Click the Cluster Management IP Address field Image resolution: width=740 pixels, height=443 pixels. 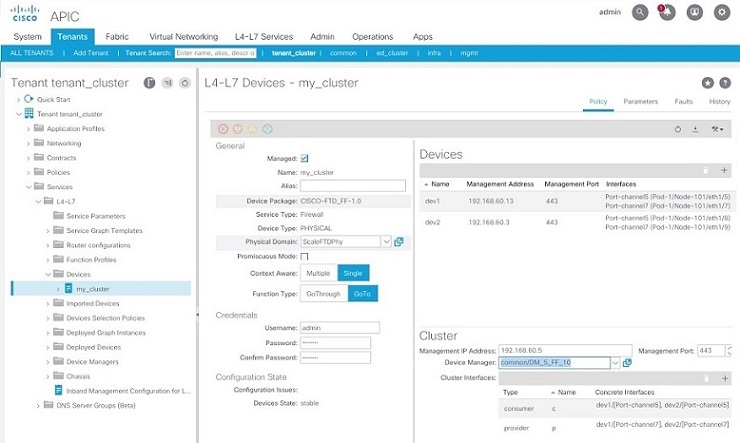(x=565, y=351)
